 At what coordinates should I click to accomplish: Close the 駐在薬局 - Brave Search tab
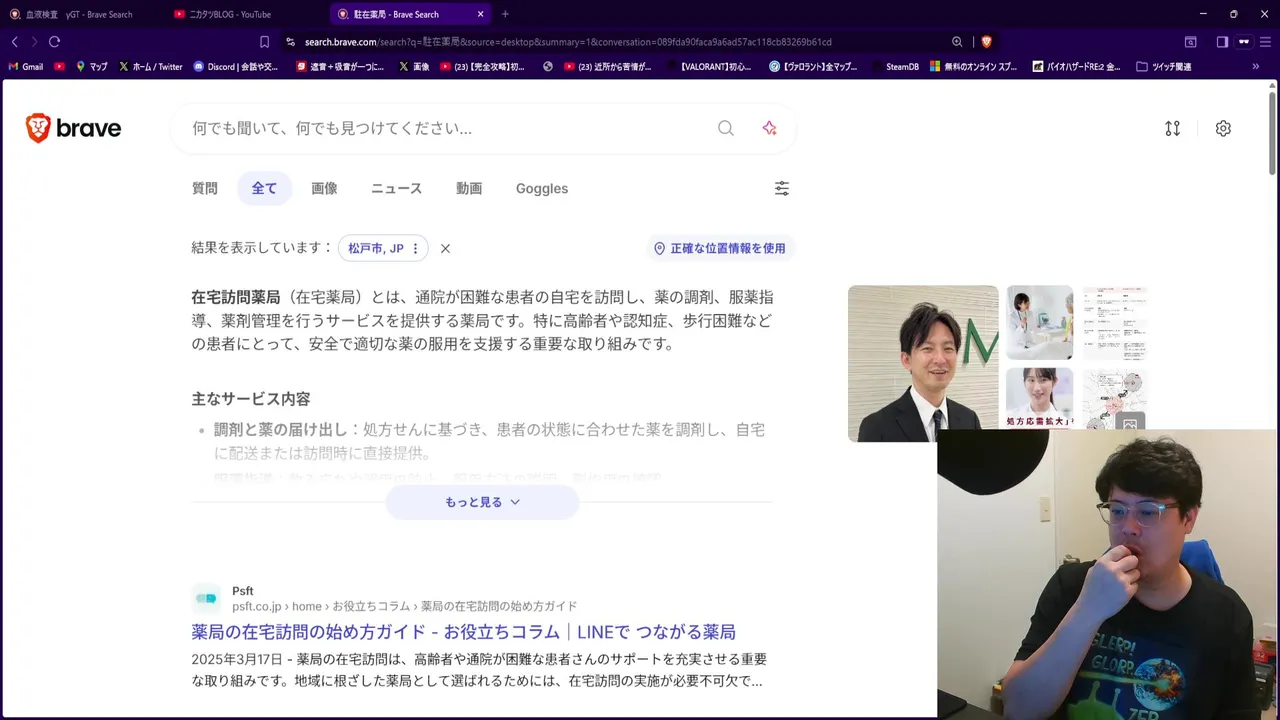pyautogui.click(x=481, y=14)
